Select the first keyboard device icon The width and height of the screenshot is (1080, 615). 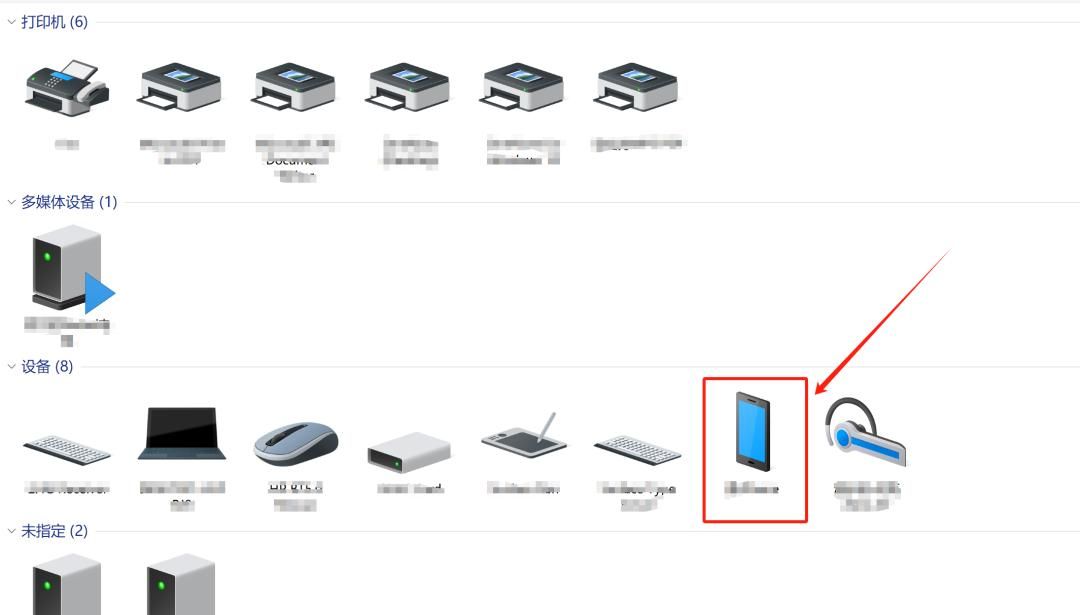pos(67,450)
